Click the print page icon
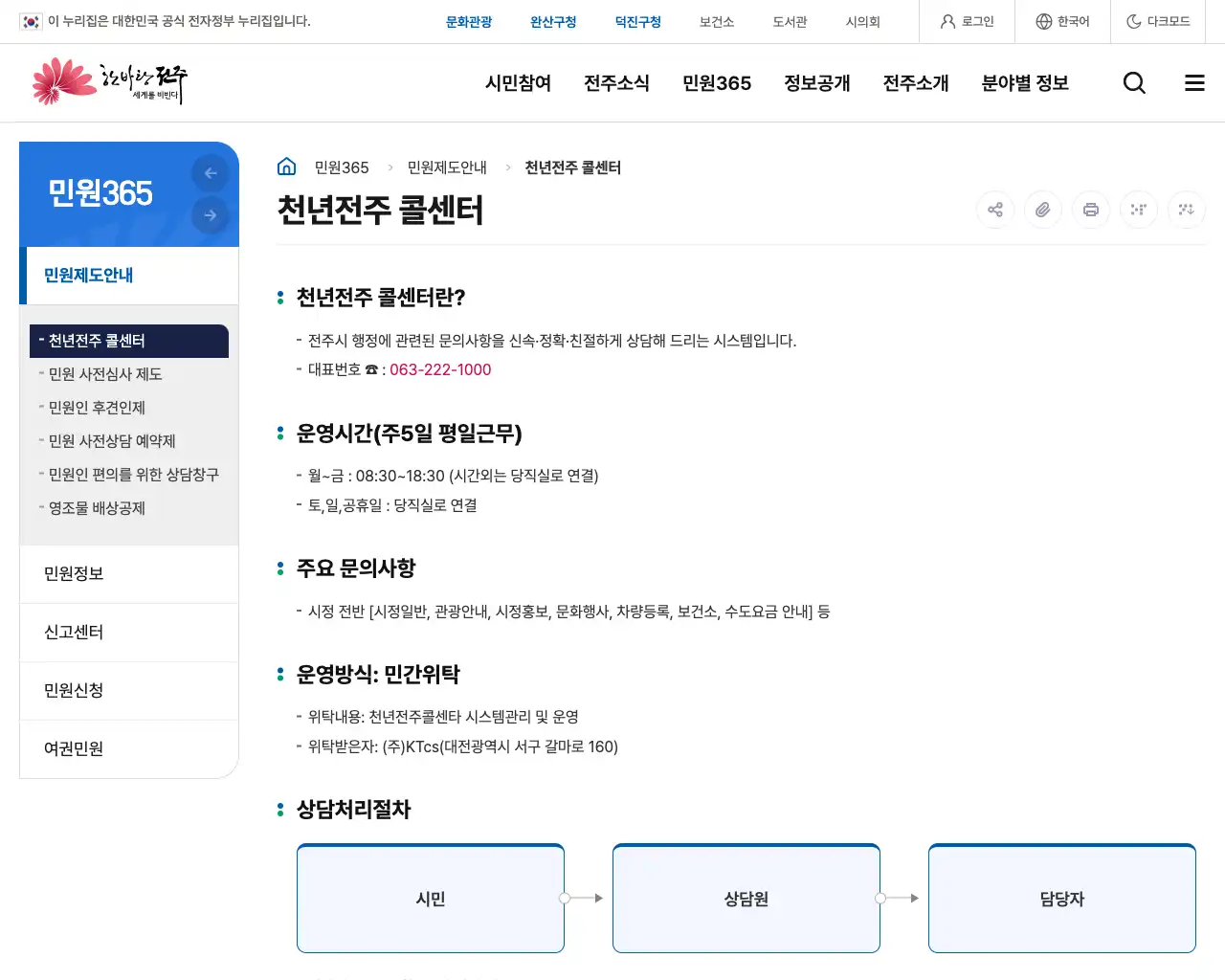The width and height of the screenshot is (1225, 980). tap(1091, 210)
